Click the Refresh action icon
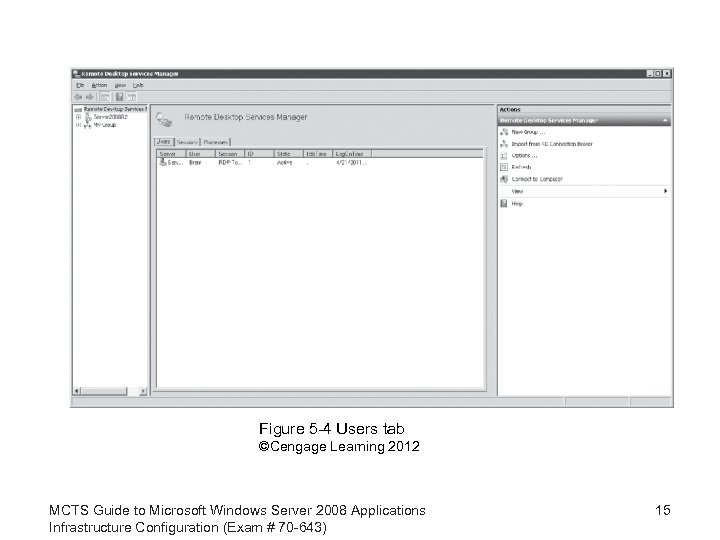Screen dimensions: 720x540 [x=504, y=167]
